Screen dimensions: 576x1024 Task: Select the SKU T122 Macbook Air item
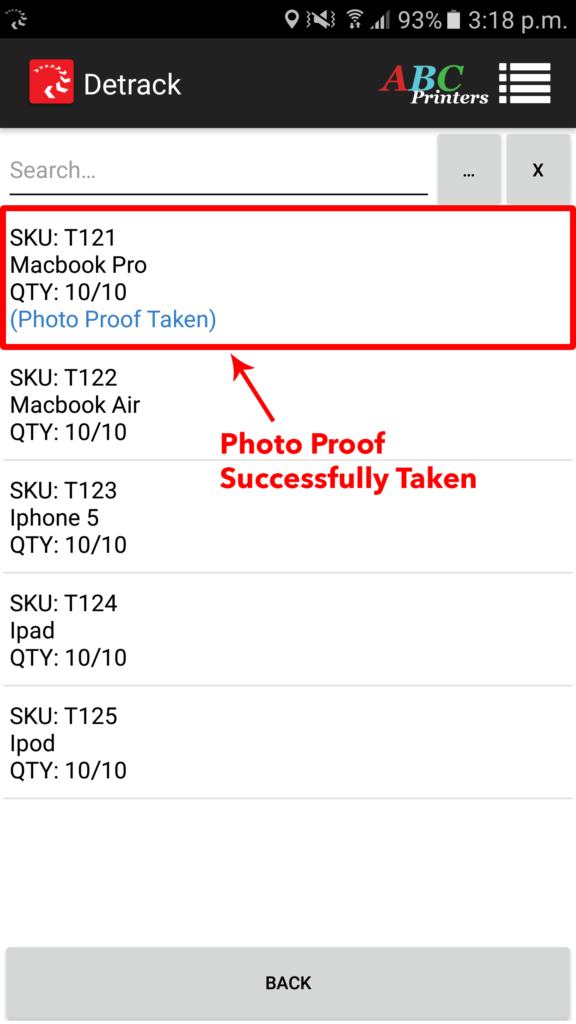coord(288,405)
